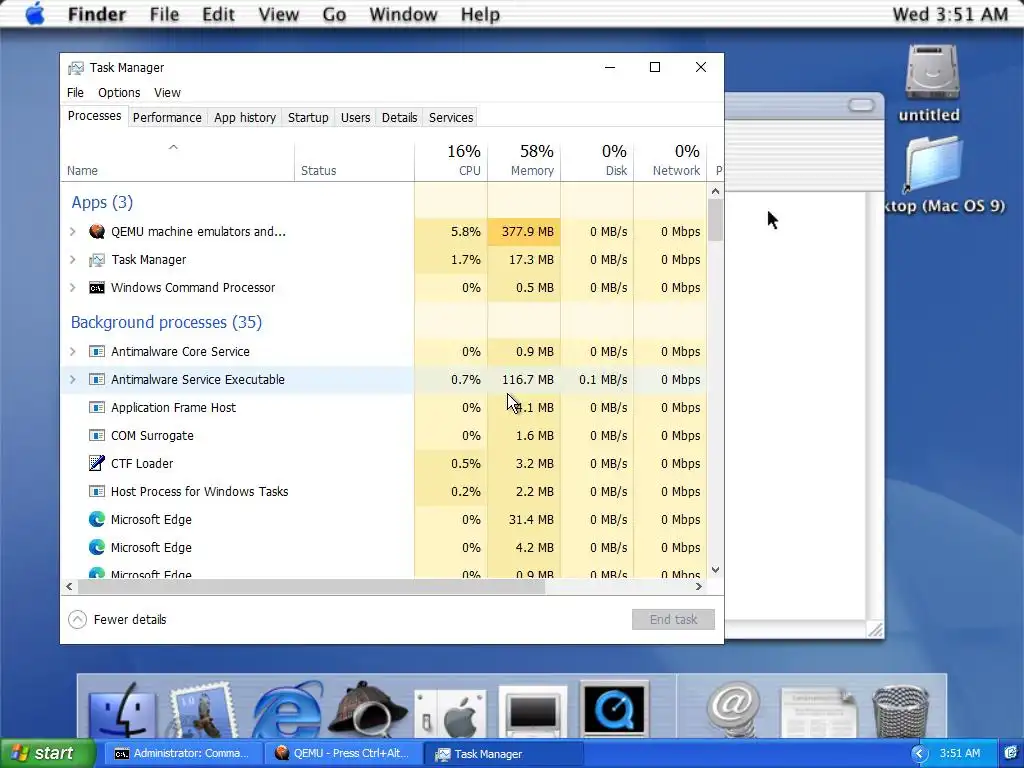The image size is (1024, 768).
Task: Open the Finder Go menu
Action: tap(334, 14)
